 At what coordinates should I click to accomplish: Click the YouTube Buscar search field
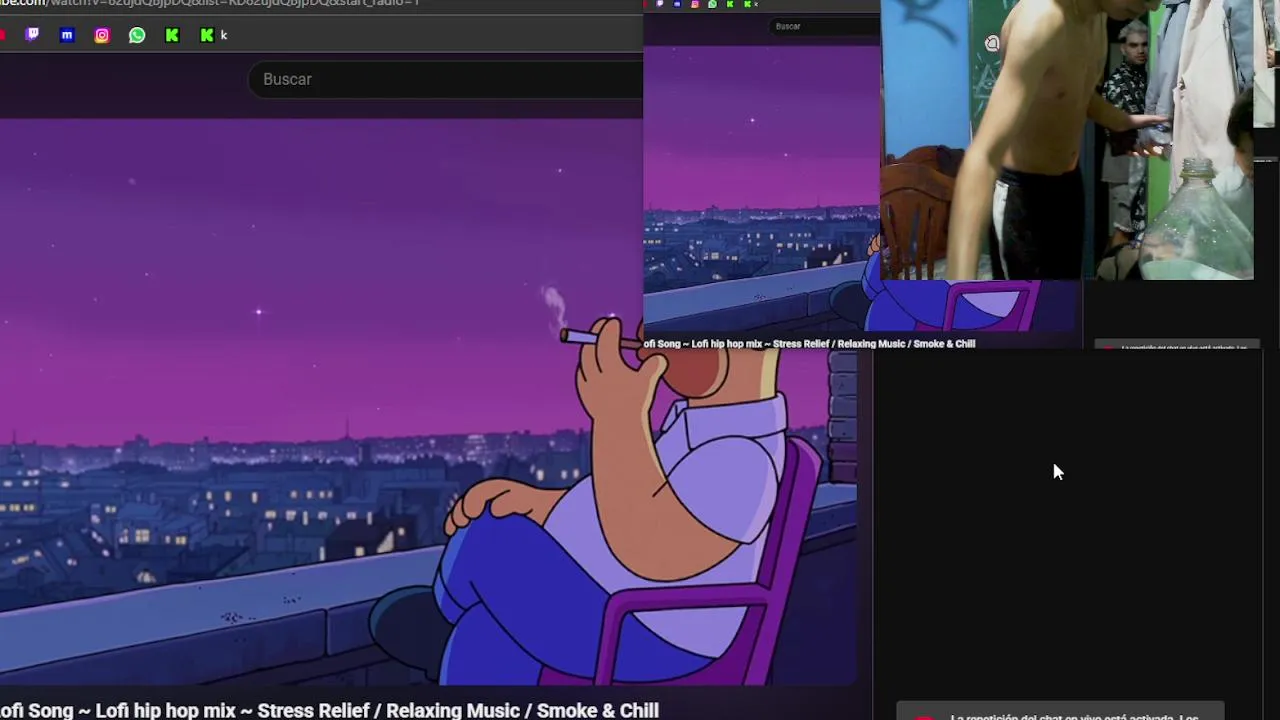[x=445, y=79]
